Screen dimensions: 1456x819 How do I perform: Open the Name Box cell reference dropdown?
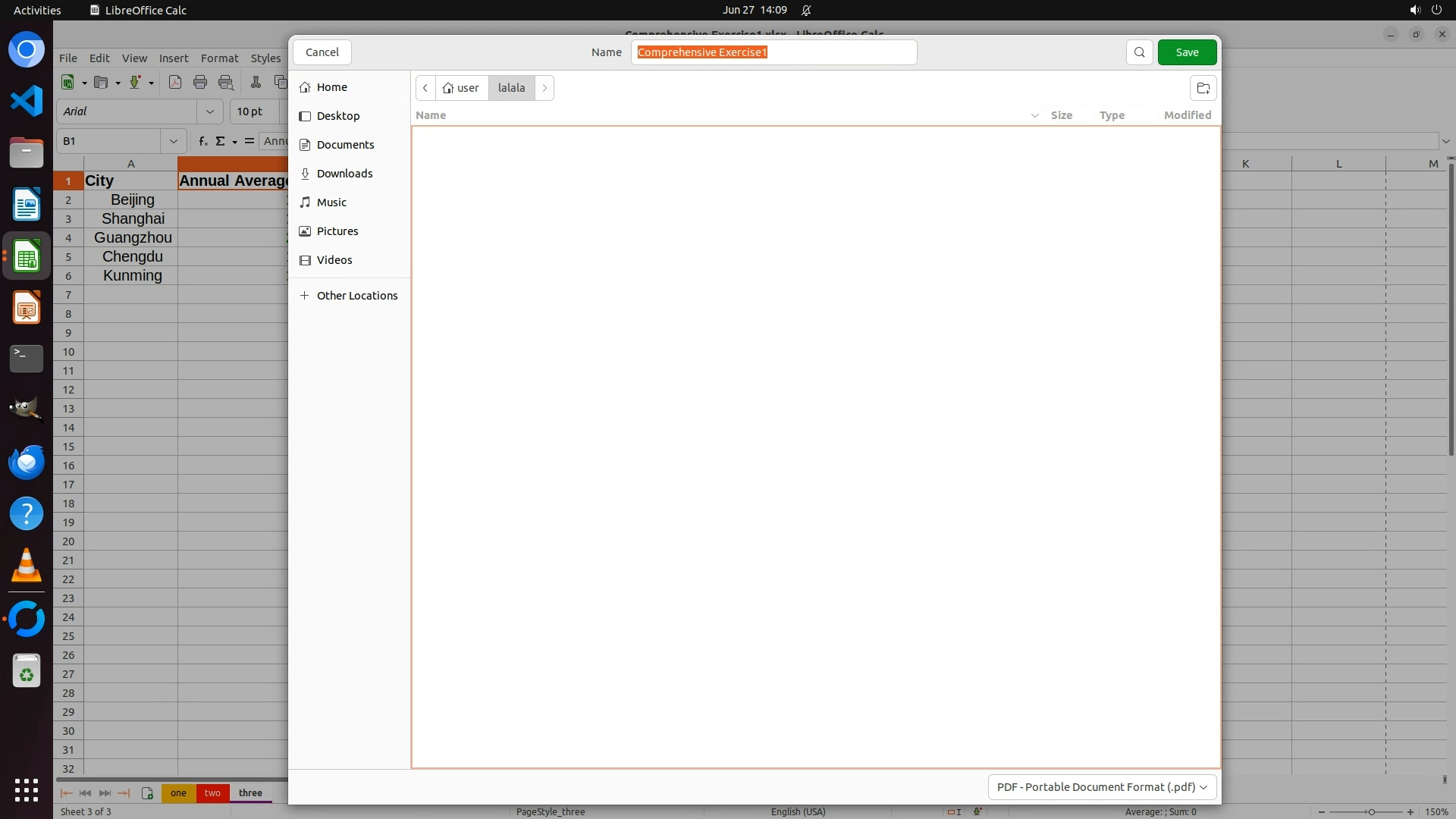click(173, 141)
